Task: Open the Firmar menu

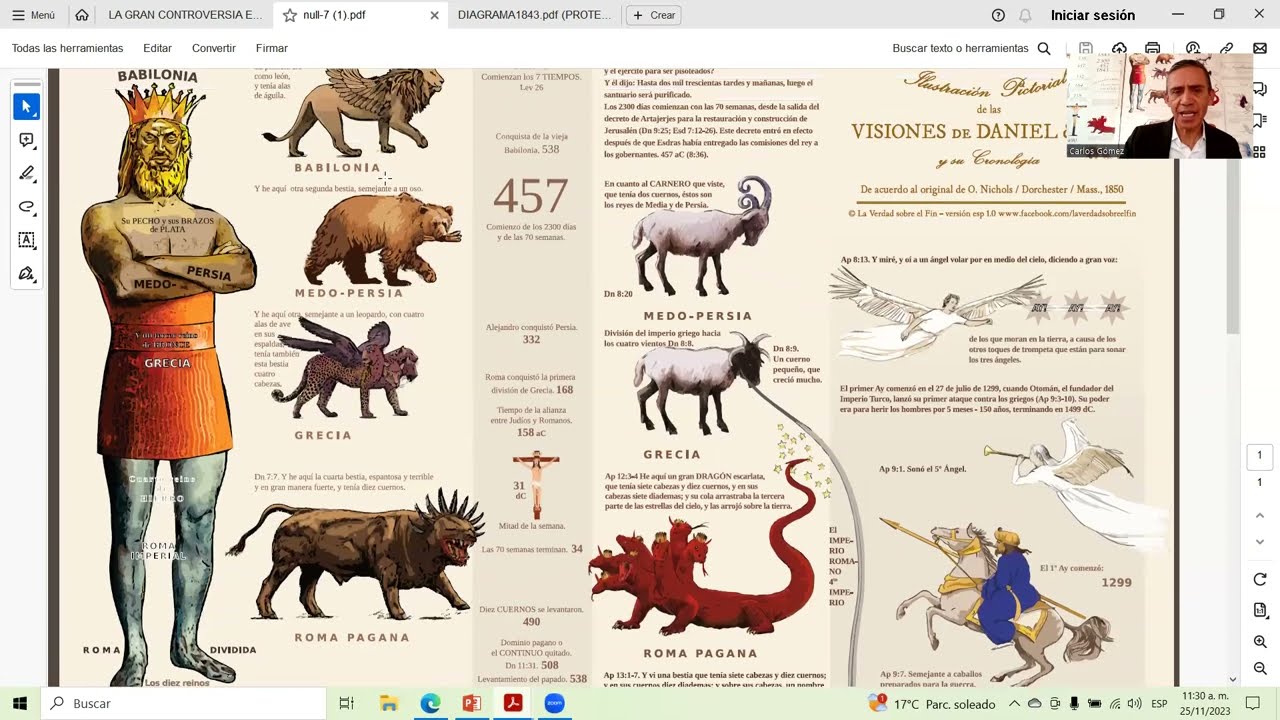Action: pyautogui.click(x=272, y=48)
